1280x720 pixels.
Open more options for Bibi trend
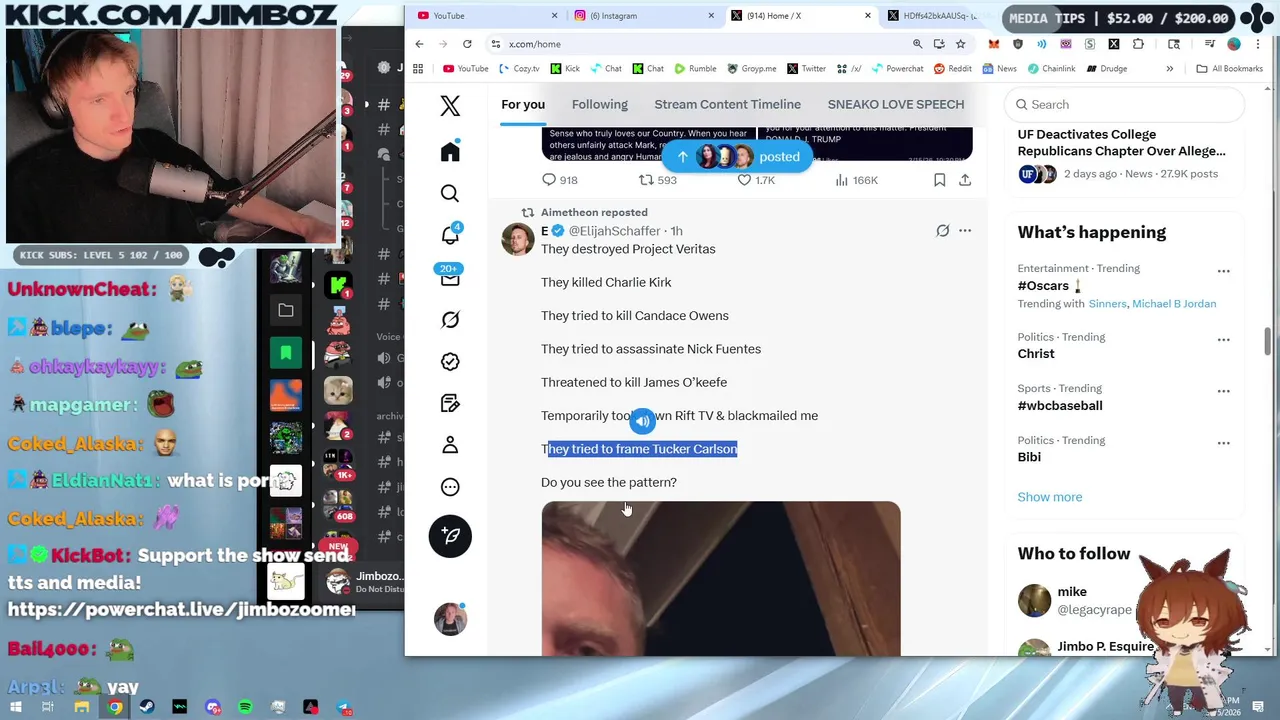pos(1223,443)
